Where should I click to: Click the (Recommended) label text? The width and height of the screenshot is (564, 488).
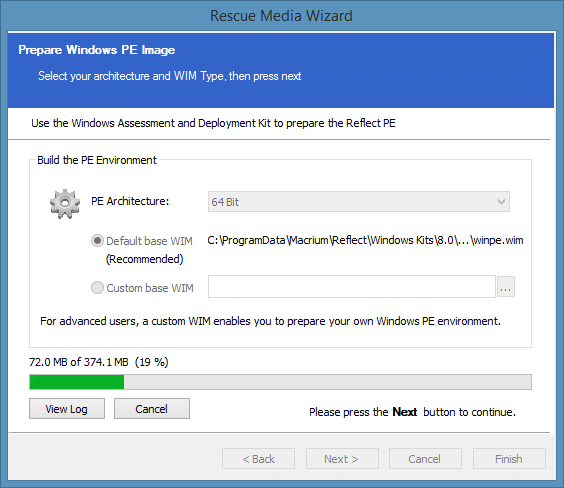coord(145,259)
